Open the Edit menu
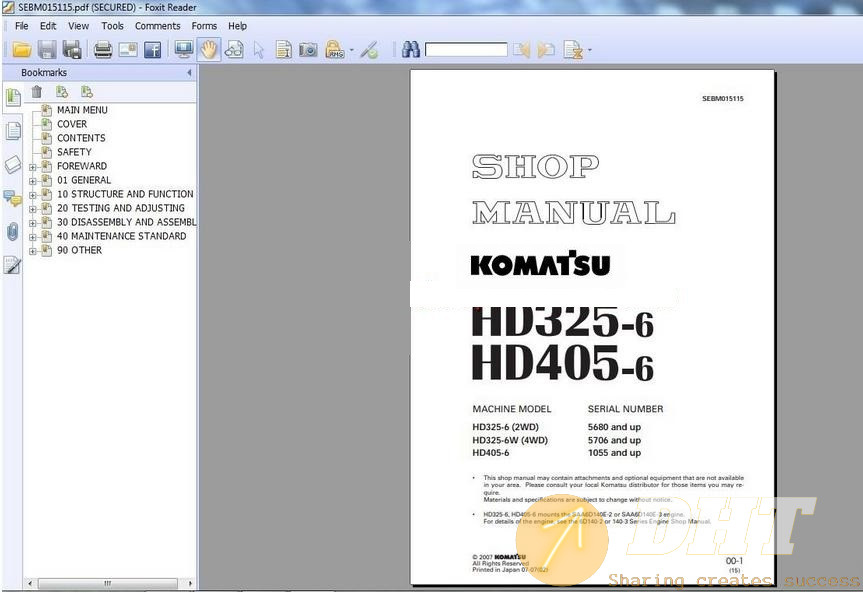This screenshot has height=593, width=863. [48, 26]
